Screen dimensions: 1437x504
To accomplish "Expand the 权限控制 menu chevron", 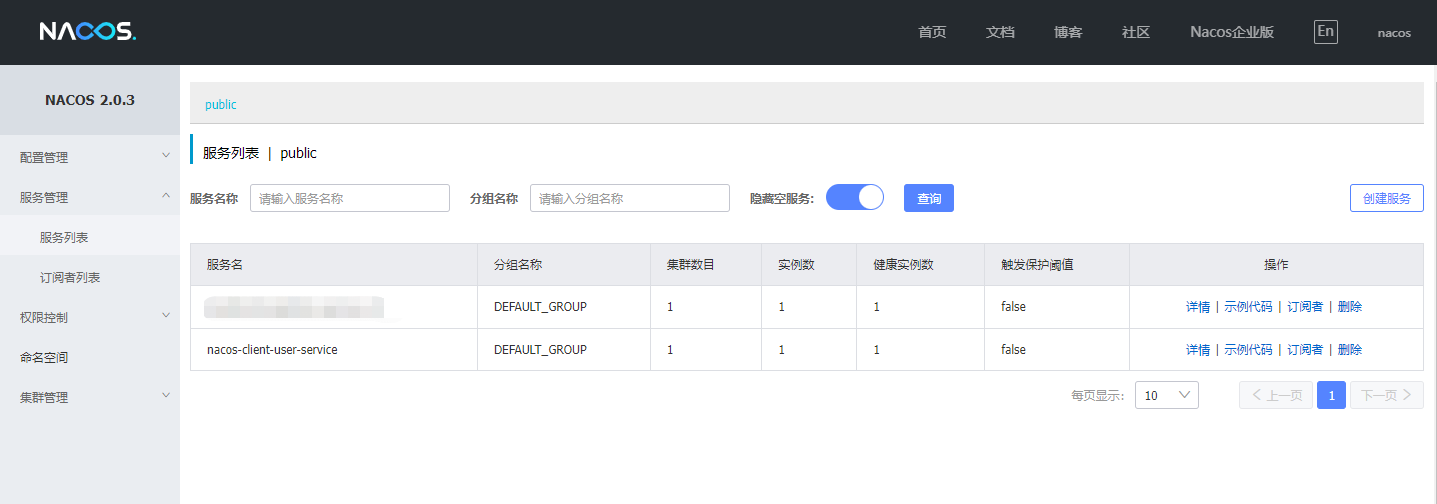I will 166,316.
